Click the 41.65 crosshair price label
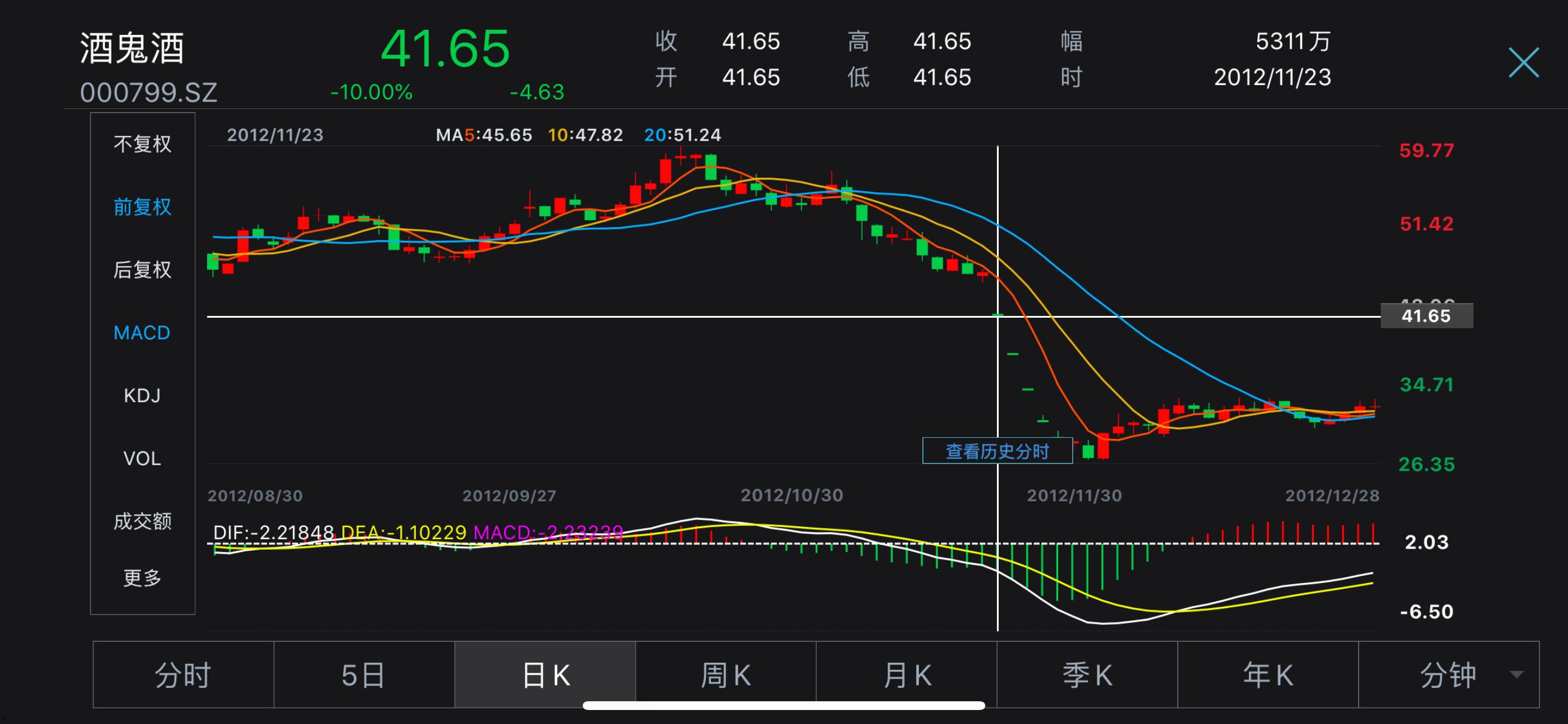This screenshot has height=724, width=1568. pos(1426,316)
